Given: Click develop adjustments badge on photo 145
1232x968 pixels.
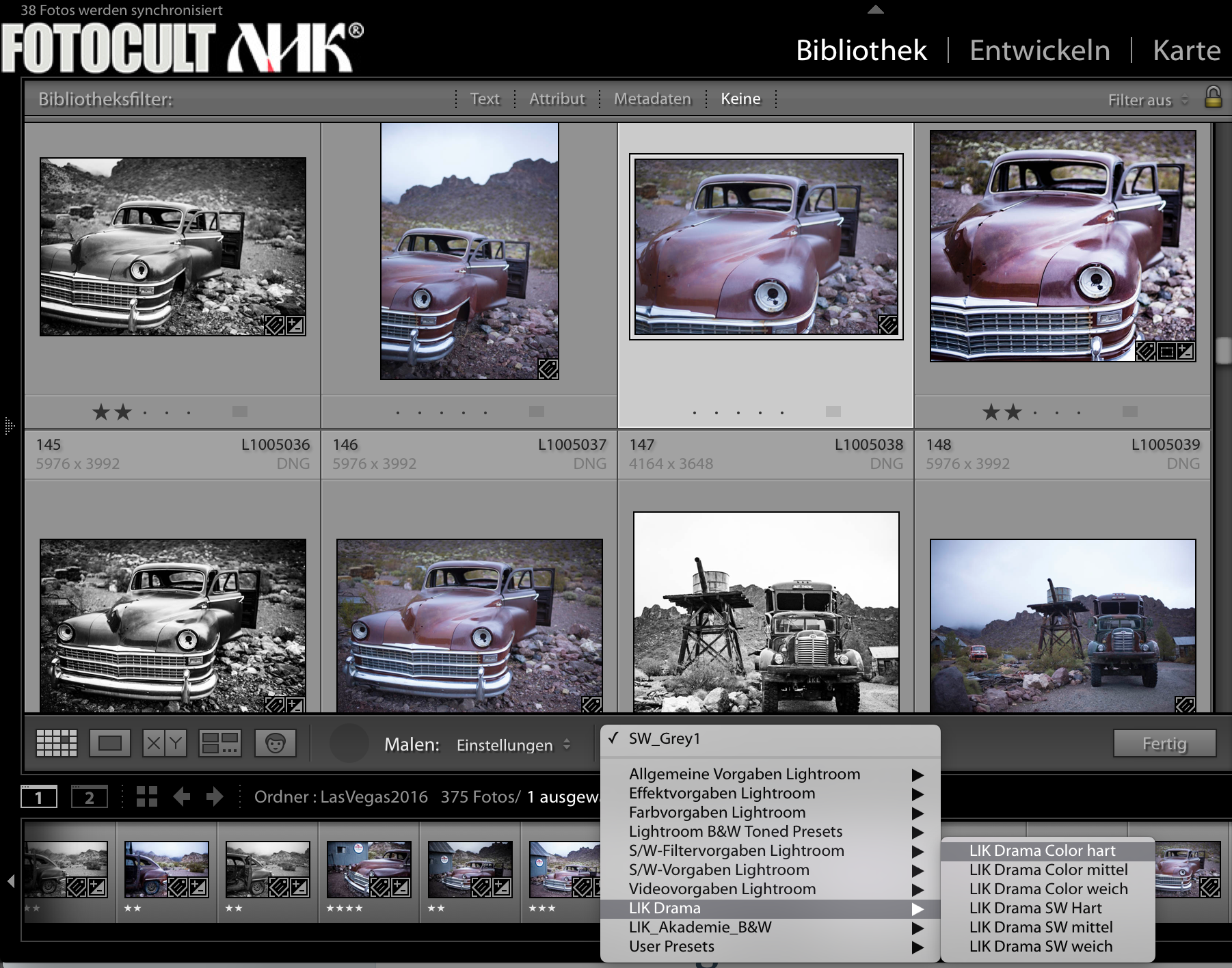Looking at the screenshot, I should click(295, 325).
